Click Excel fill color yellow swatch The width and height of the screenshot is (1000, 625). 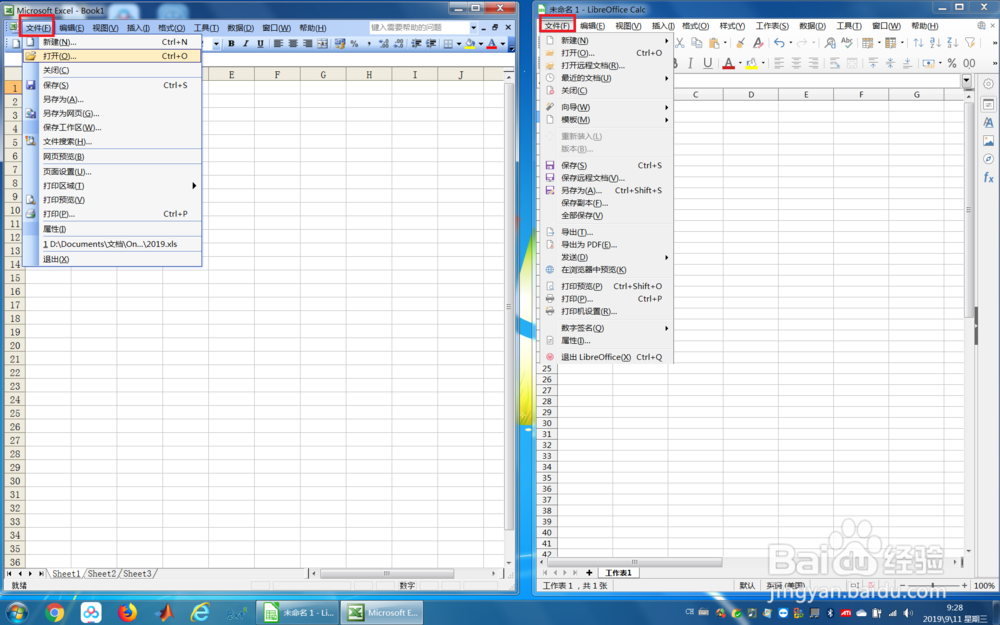[471, 43]
